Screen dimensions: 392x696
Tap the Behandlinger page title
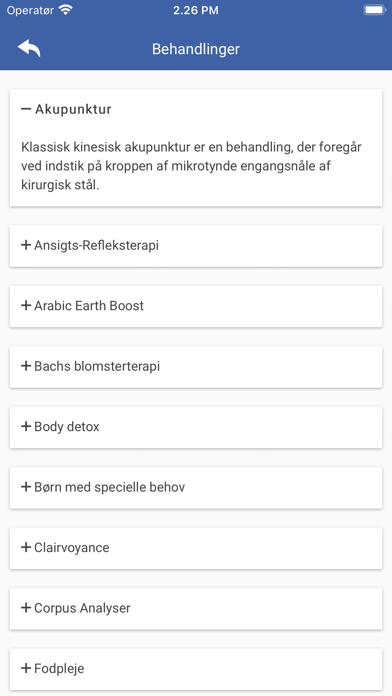[x=196, y=49]
